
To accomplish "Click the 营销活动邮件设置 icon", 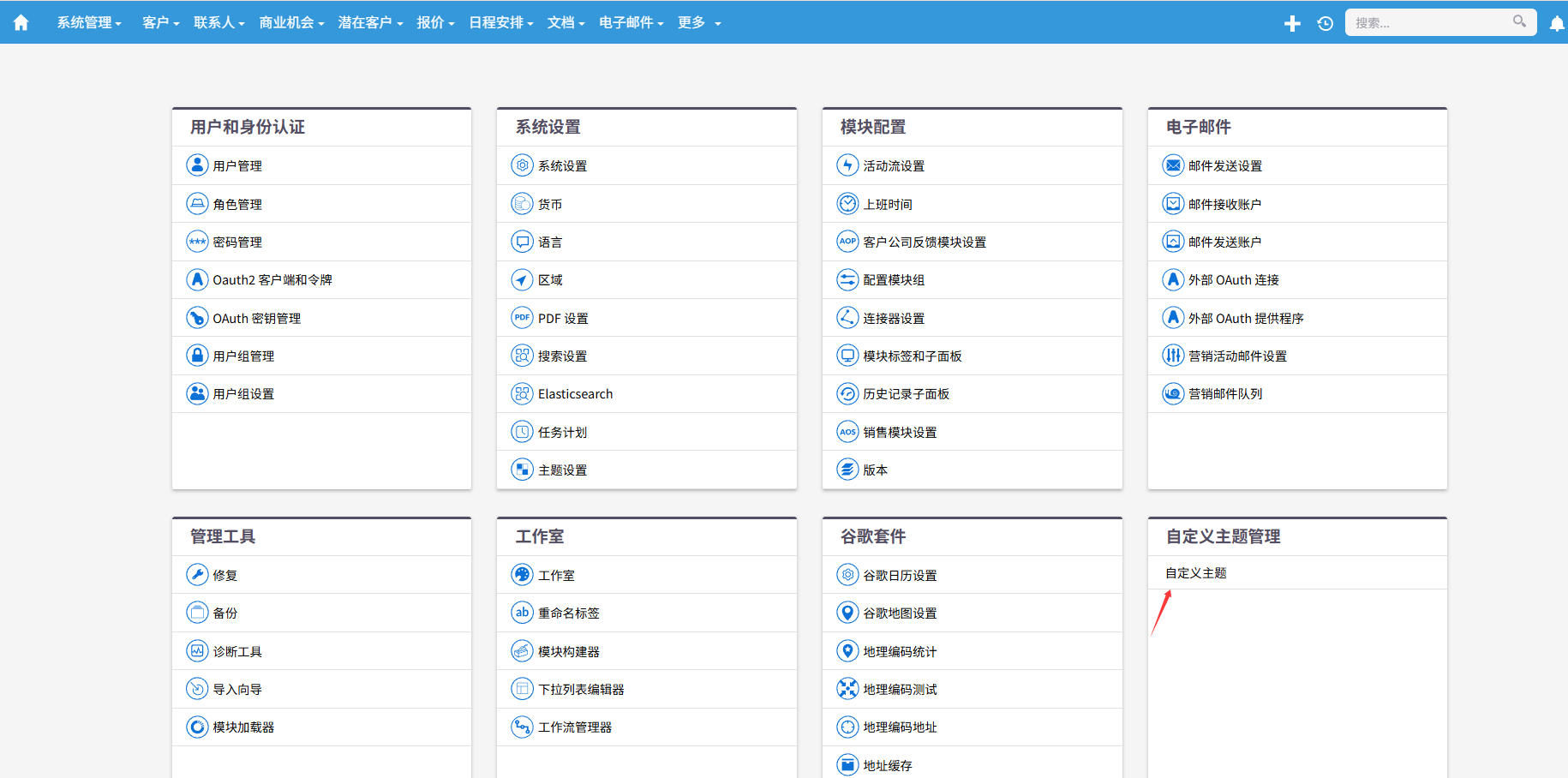I will 1173,355.
